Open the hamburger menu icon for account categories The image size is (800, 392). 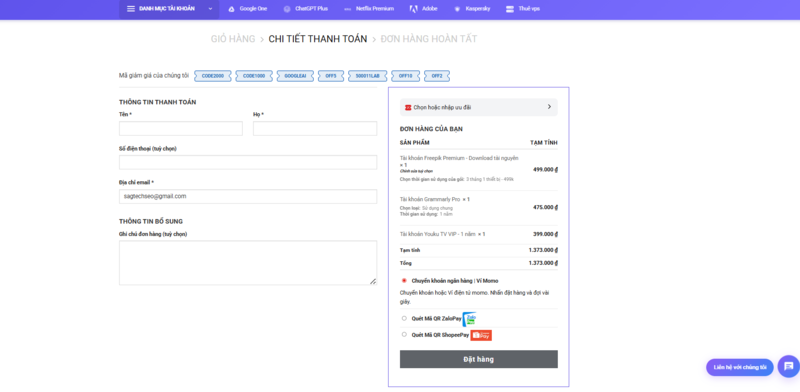131,9
